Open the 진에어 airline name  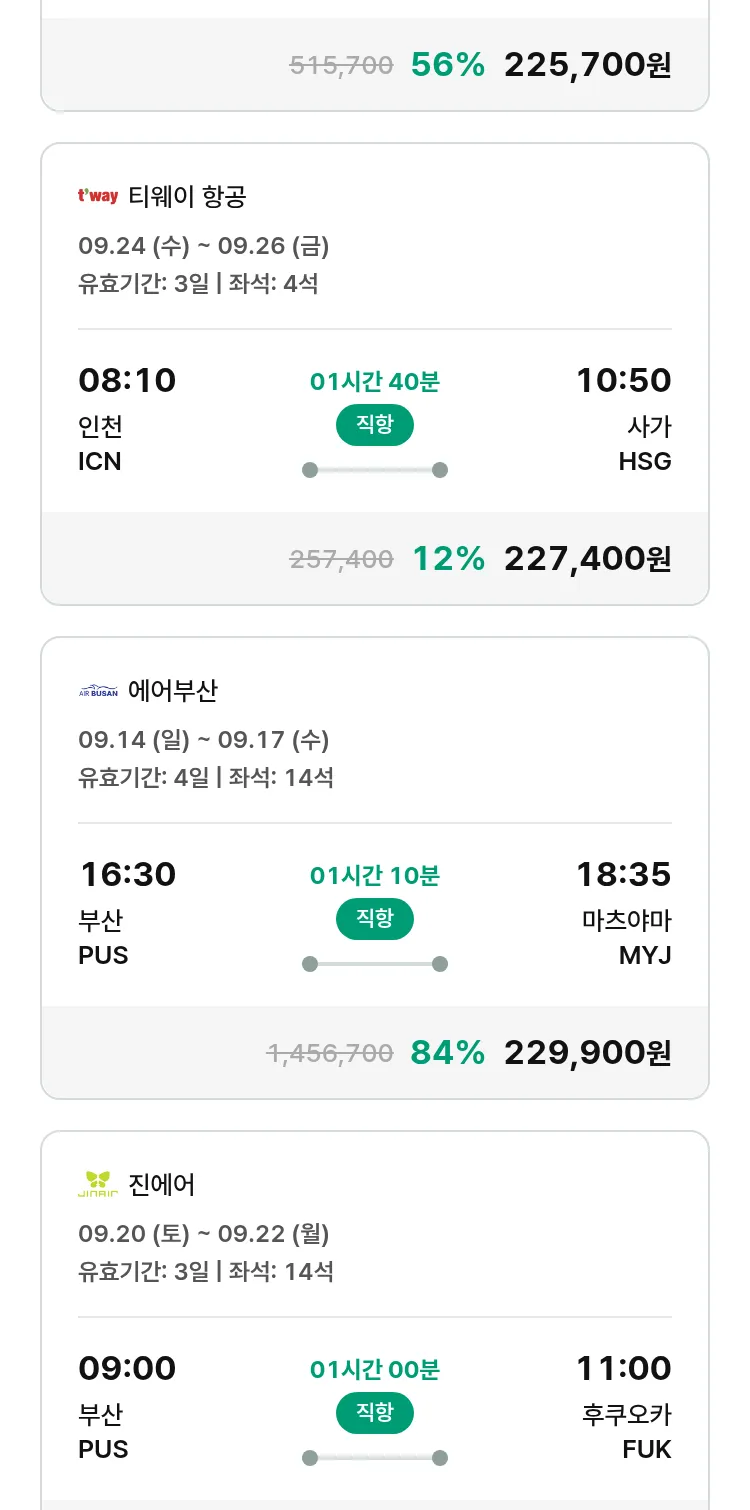[x=162, y=1184]
